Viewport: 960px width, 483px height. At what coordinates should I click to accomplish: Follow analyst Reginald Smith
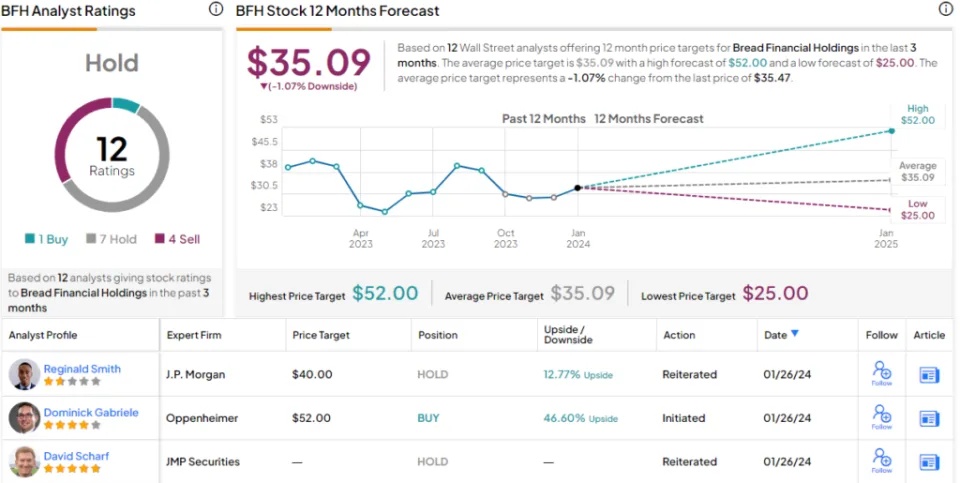[x=882, y=375]
